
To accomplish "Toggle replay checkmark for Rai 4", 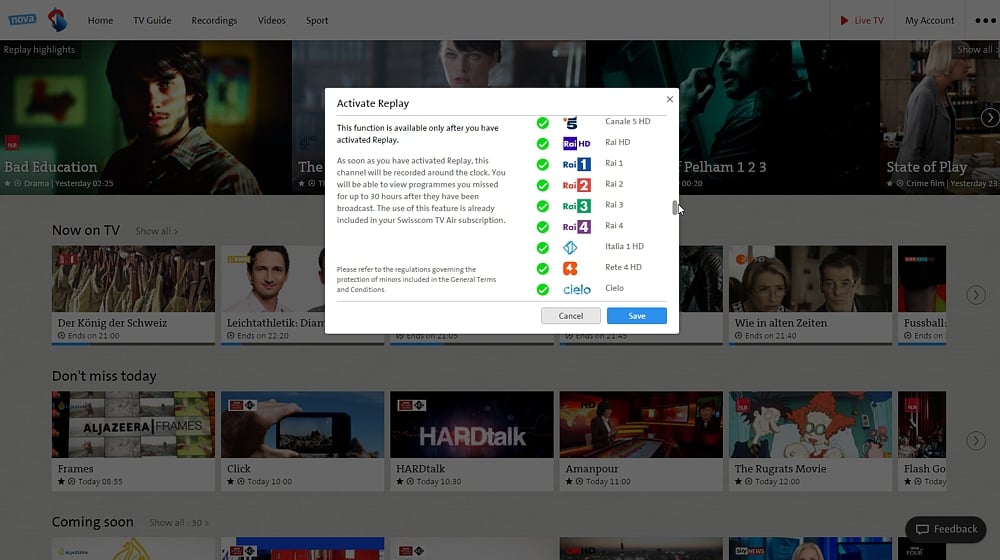I will (543, 227).
